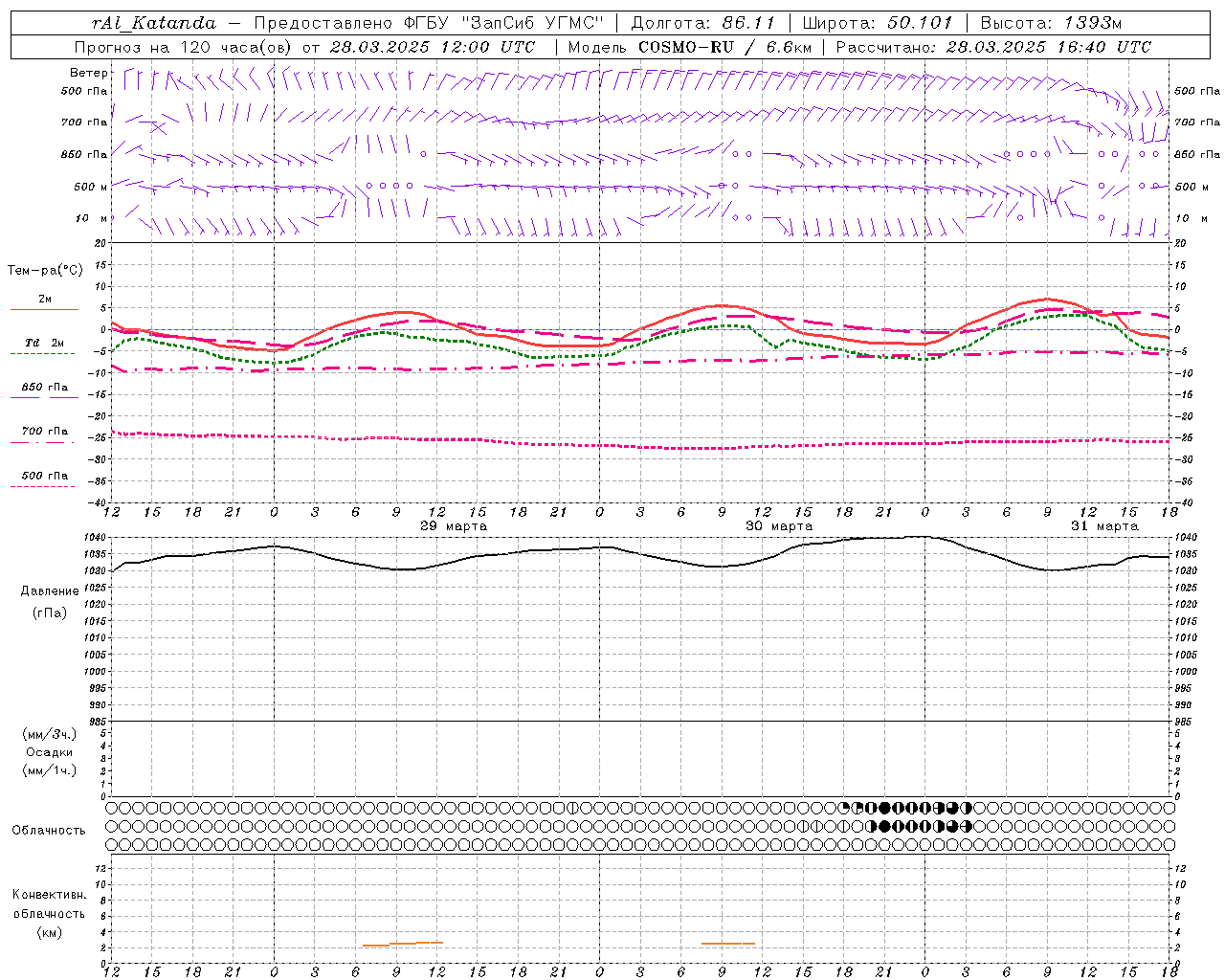Click the Ветер panel label
Screen dimensions: 1225x980
pos(89,73)
